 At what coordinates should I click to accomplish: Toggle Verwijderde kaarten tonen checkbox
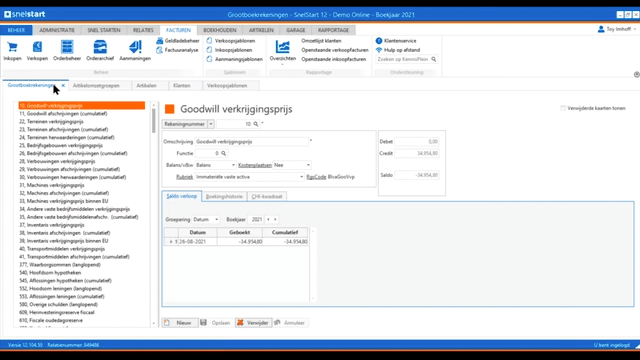tap(563, 108)
